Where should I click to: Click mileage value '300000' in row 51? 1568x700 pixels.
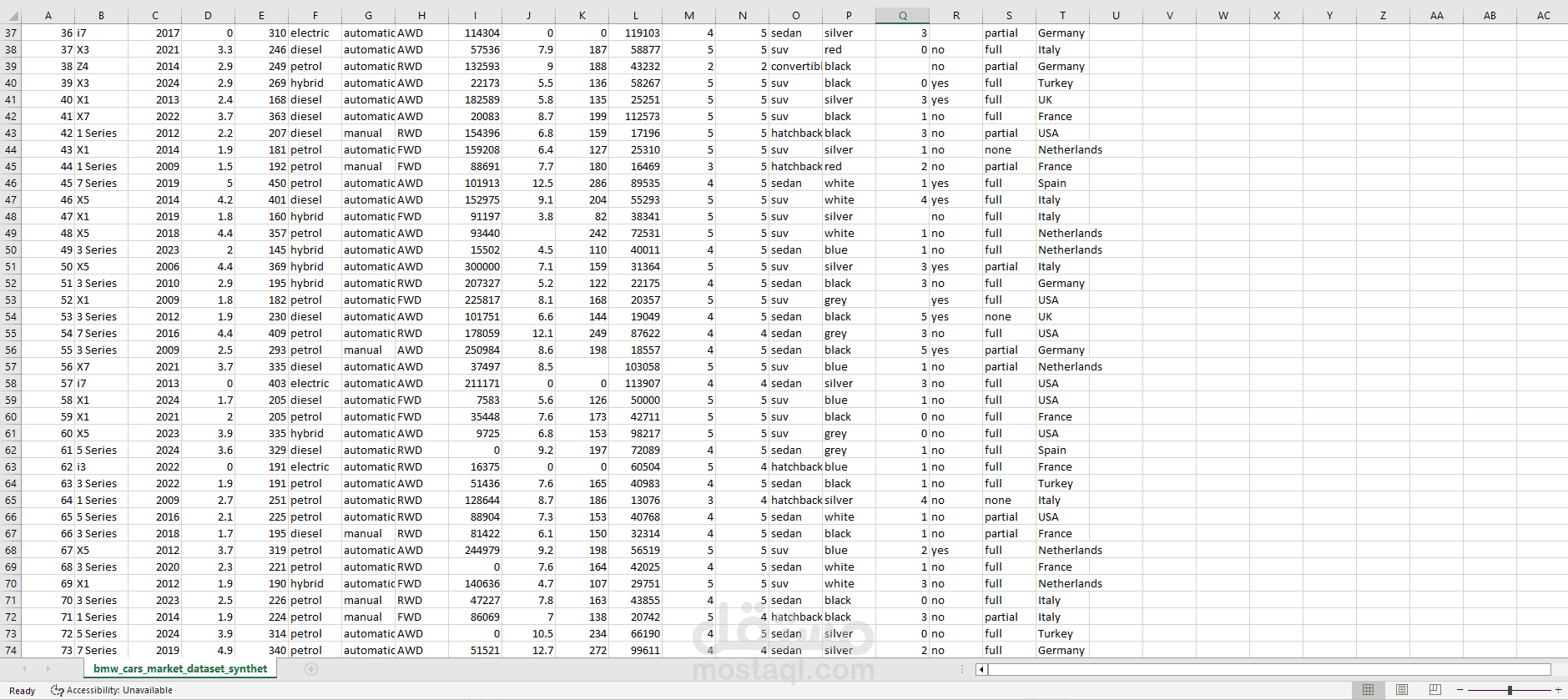tap(476, 267)
